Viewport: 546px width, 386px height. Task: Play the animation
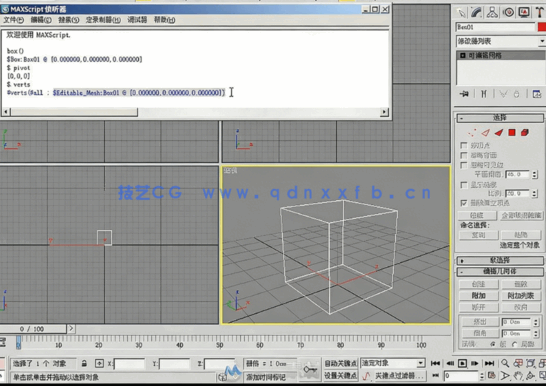click(x=462, y=363)
